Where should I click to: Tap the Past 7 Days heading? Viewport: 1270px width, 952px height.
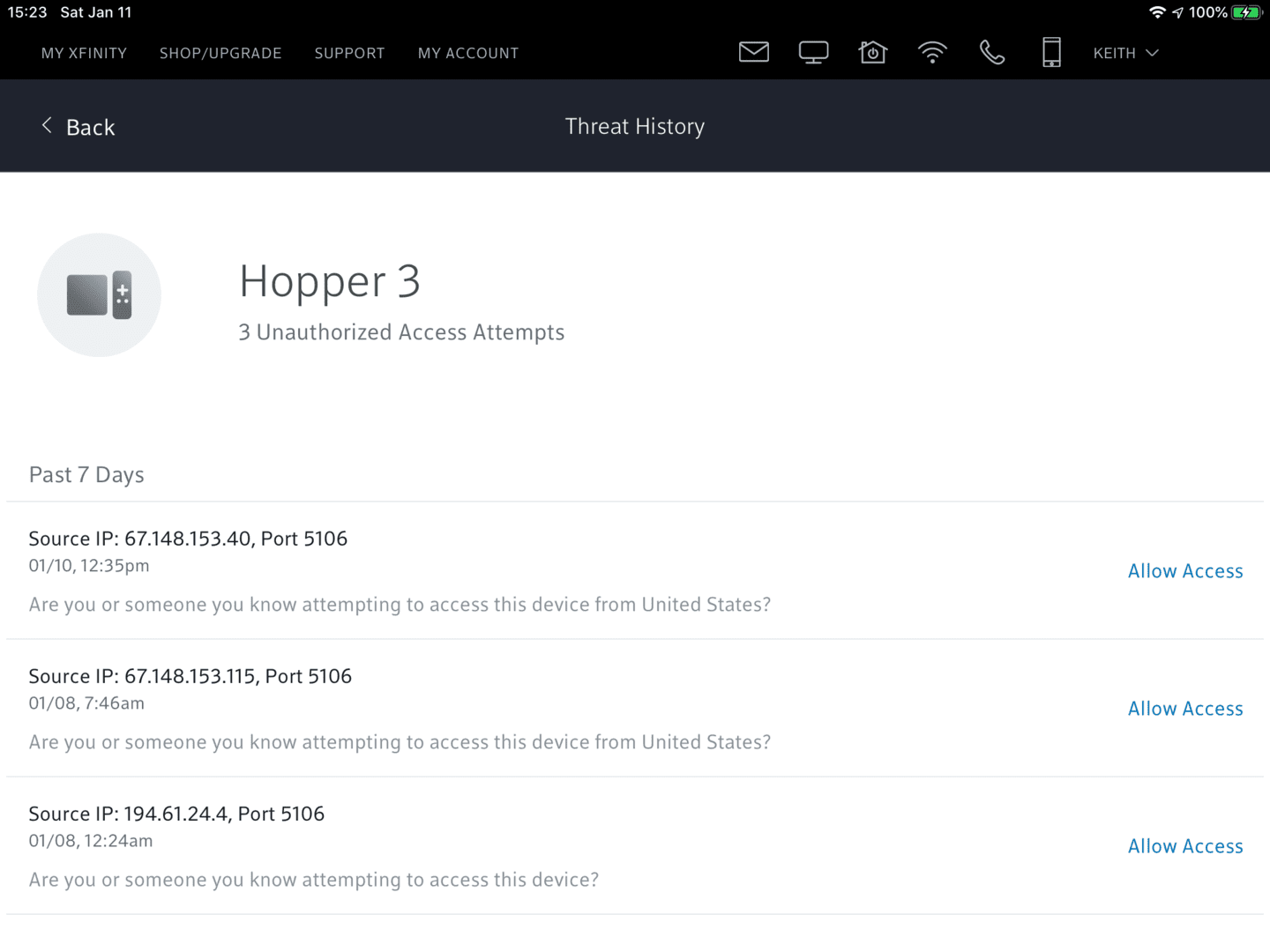86,475
